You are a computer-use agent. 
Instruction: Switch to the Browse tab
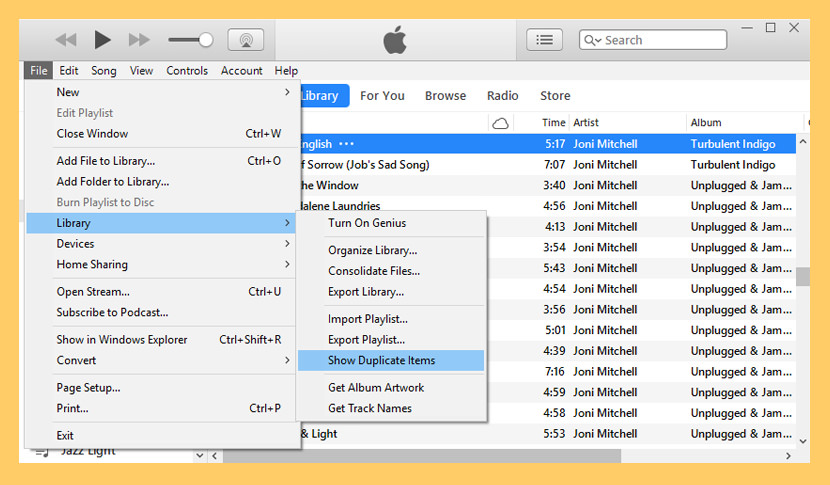(445, 96)
